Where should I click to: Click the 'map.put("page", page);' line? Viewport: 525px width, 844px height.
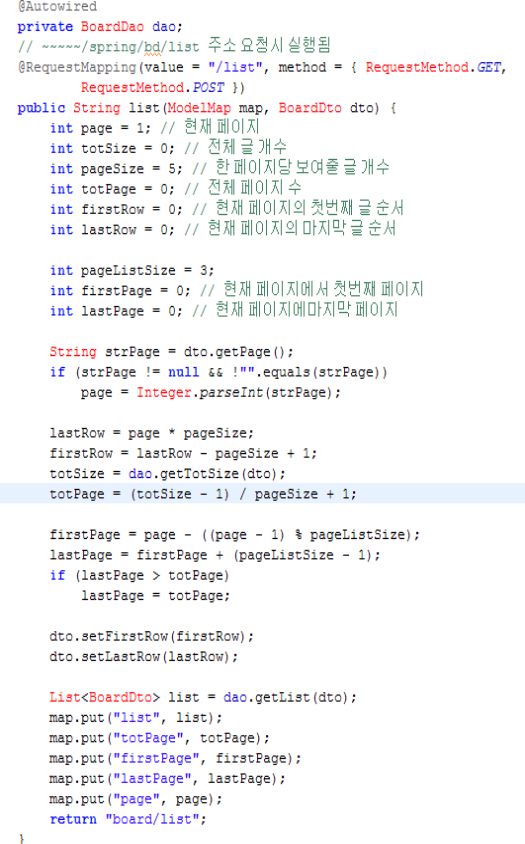[136, 799]
